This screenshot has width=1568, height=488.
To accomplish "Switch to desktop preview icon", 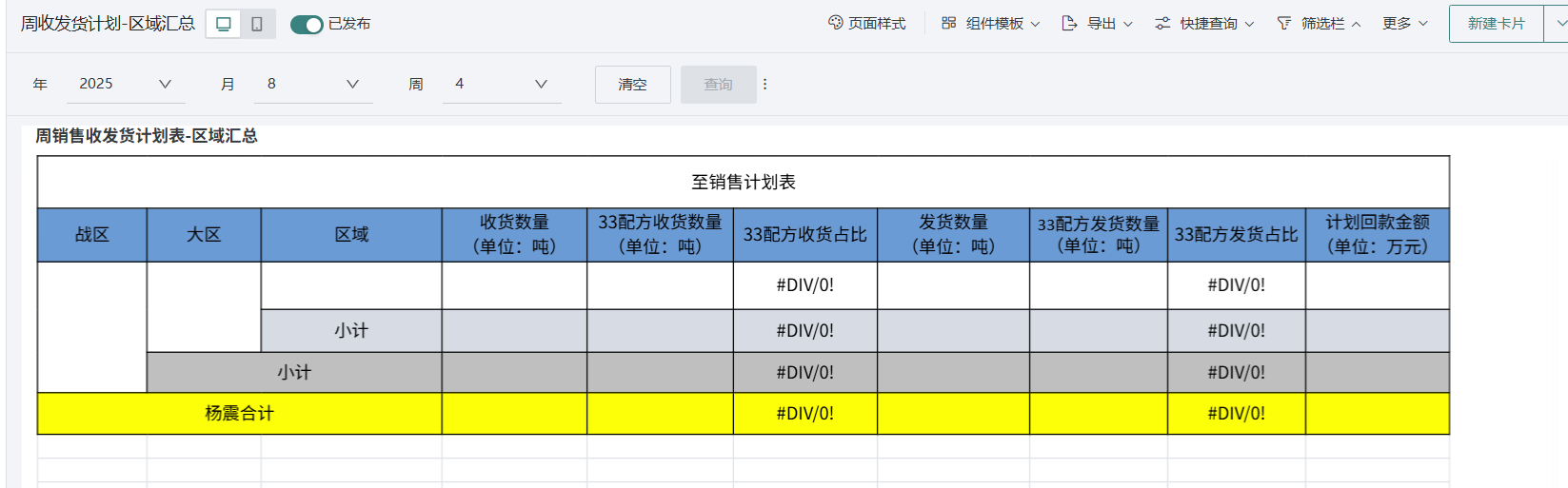I will (x=224, y=24).
